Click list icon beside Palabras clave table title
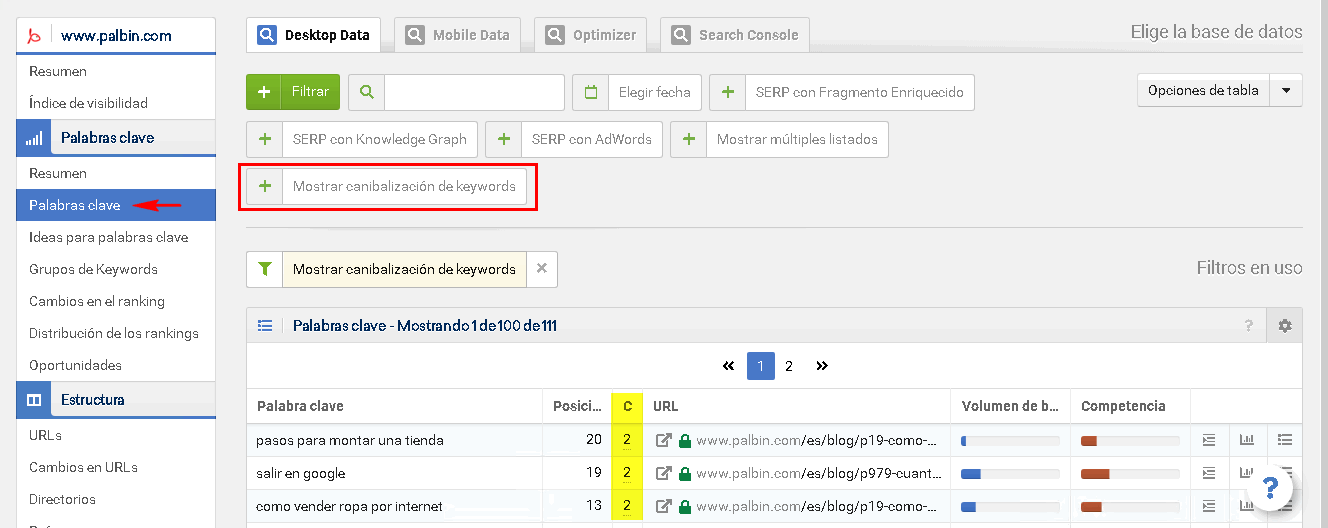Image resolution: width=1328 pixels, height=528 pixels. point(265,325)
